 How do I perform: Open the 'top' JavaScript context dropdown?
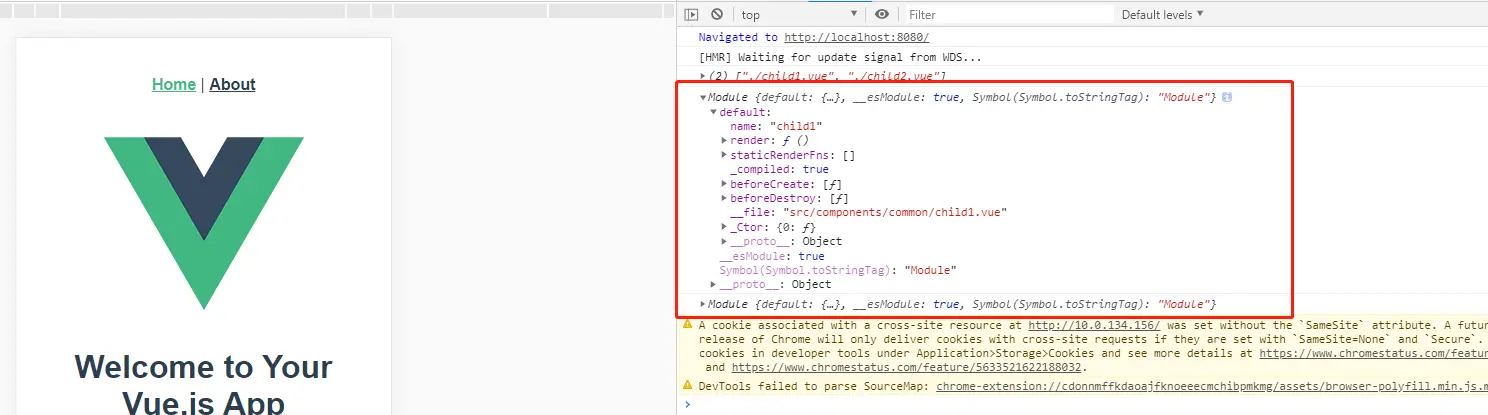(x=799, y=15)
